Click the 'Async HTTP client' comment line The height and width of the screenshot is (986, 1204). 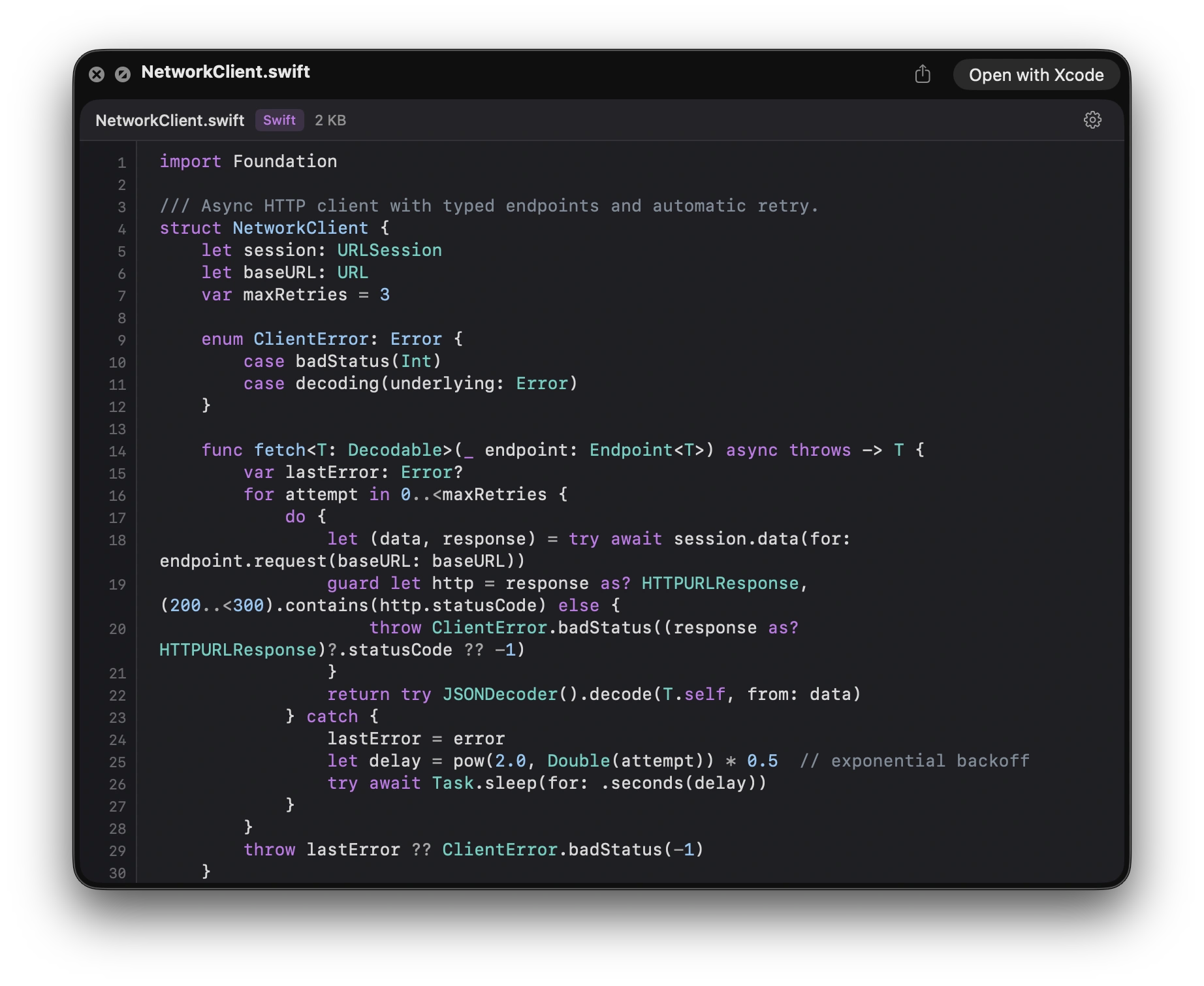coord(489,206)
